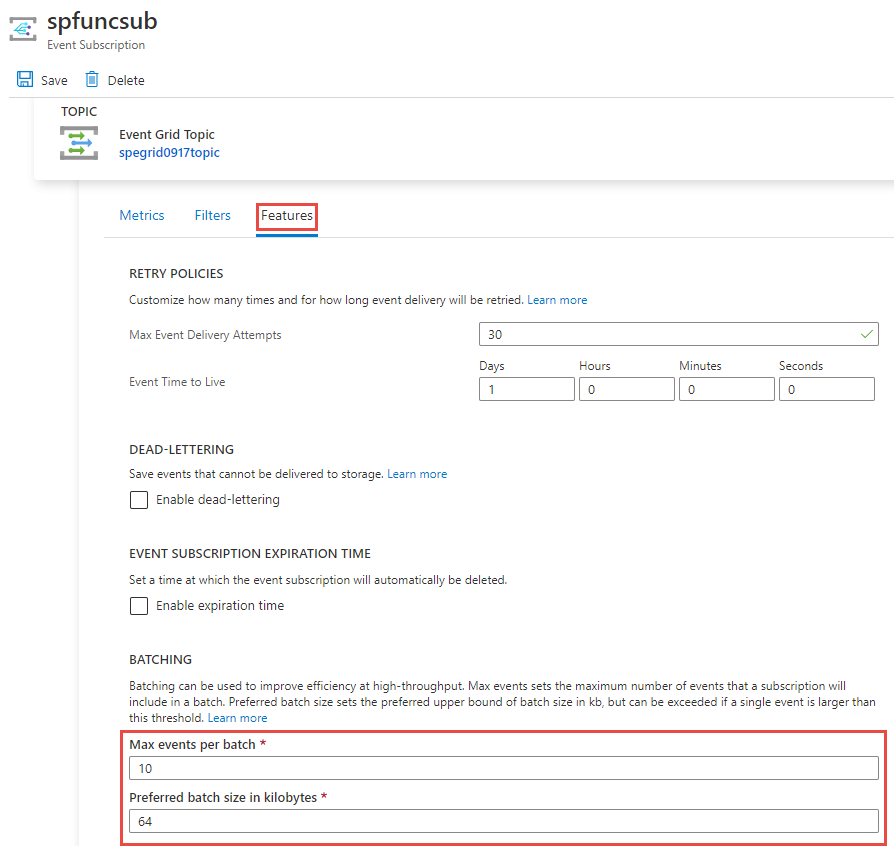Viewport: 894px width, 846px height.
Task: Switch to the Metrics tab
Action: pyautogui.click(x=141, y=215)
